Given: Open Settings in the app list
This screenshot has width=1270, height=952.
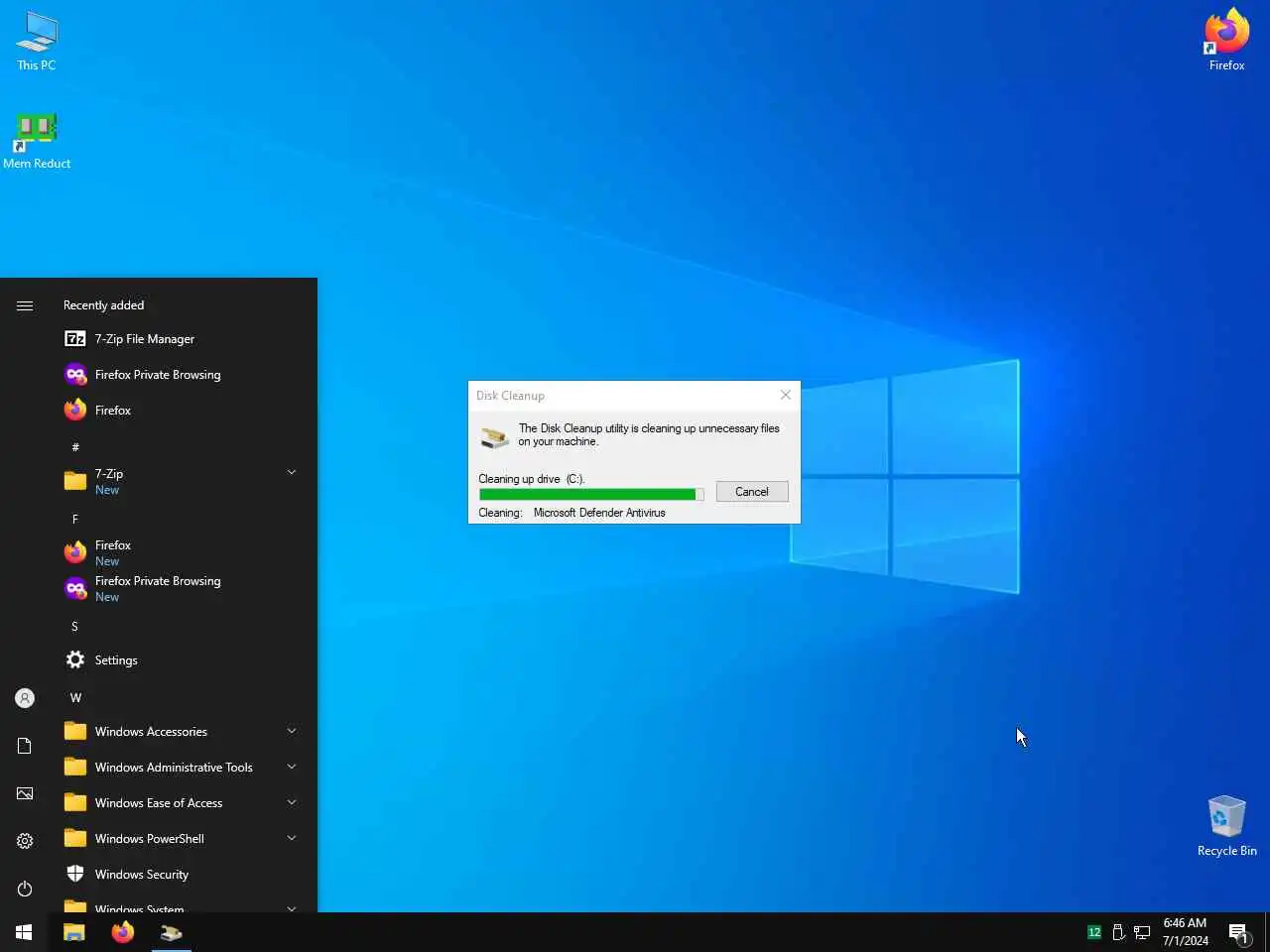Looking at the screenshot, I should [181, 660].
